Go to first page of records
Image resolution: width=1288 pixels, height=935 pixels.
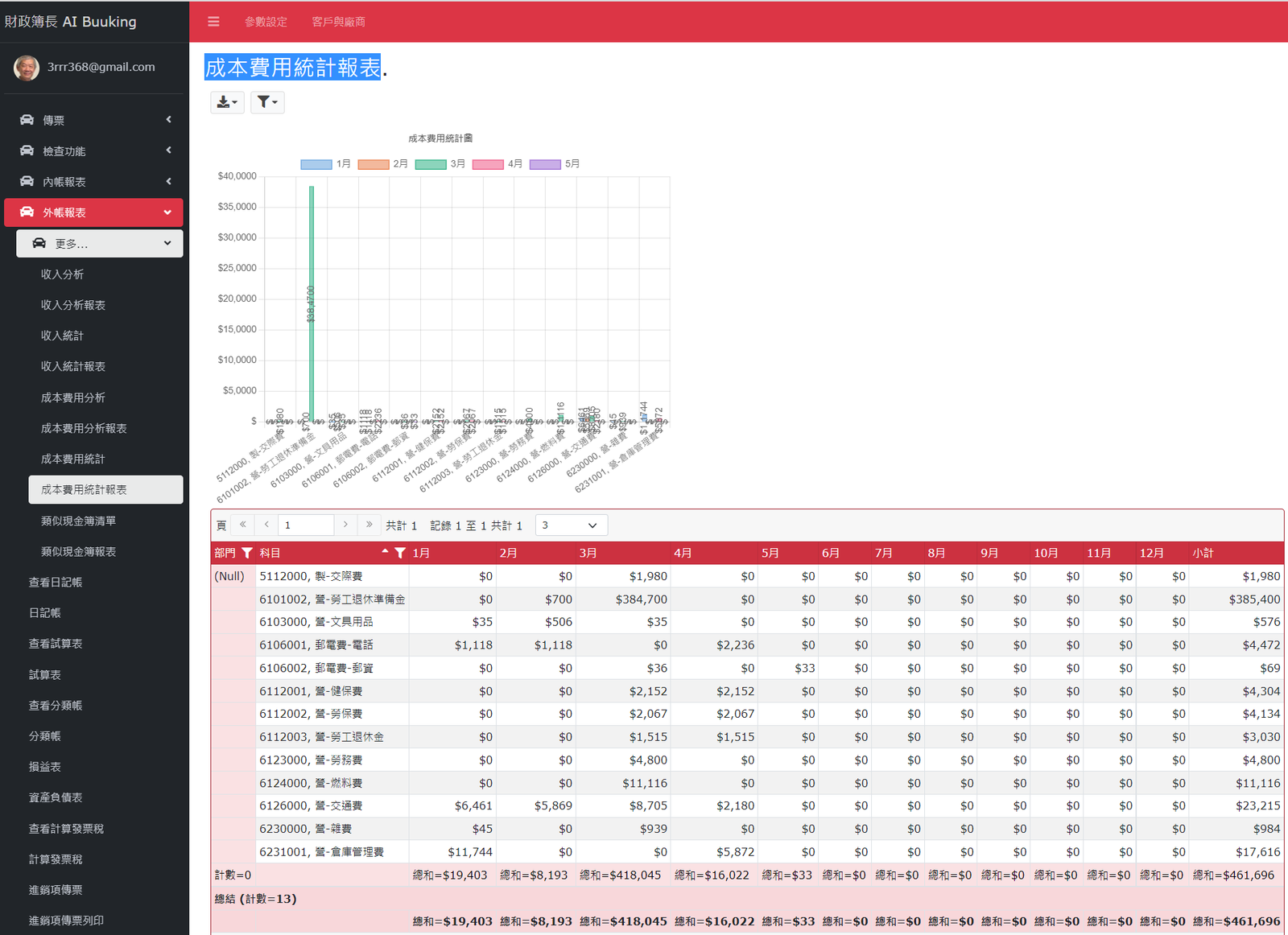242,525
